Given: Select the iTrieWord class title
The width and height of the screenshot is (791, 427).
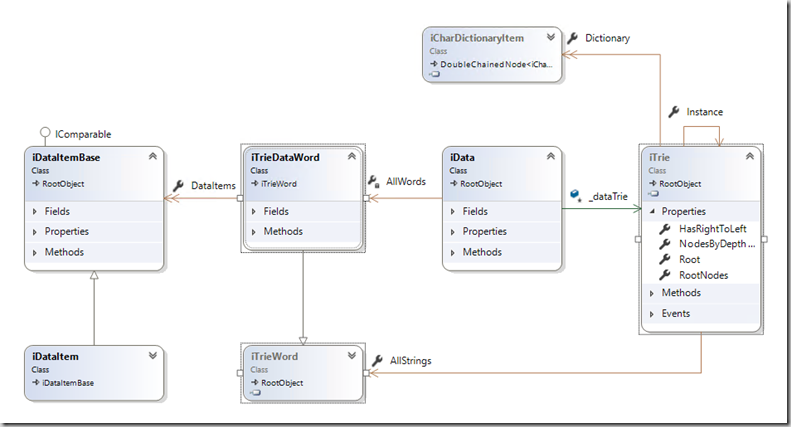Looking at the screenshot, I should [x=274, y=356].
